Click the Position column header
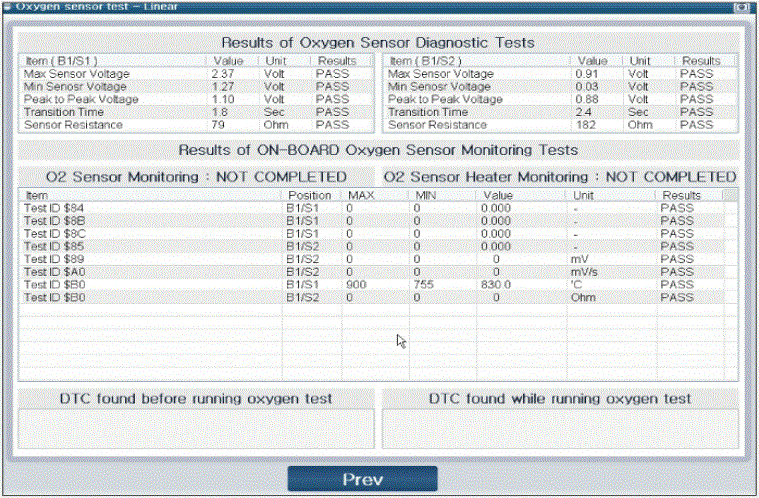The height and width of the screenshot is (498, 759). pyautogui.click(x=310, y=195)
